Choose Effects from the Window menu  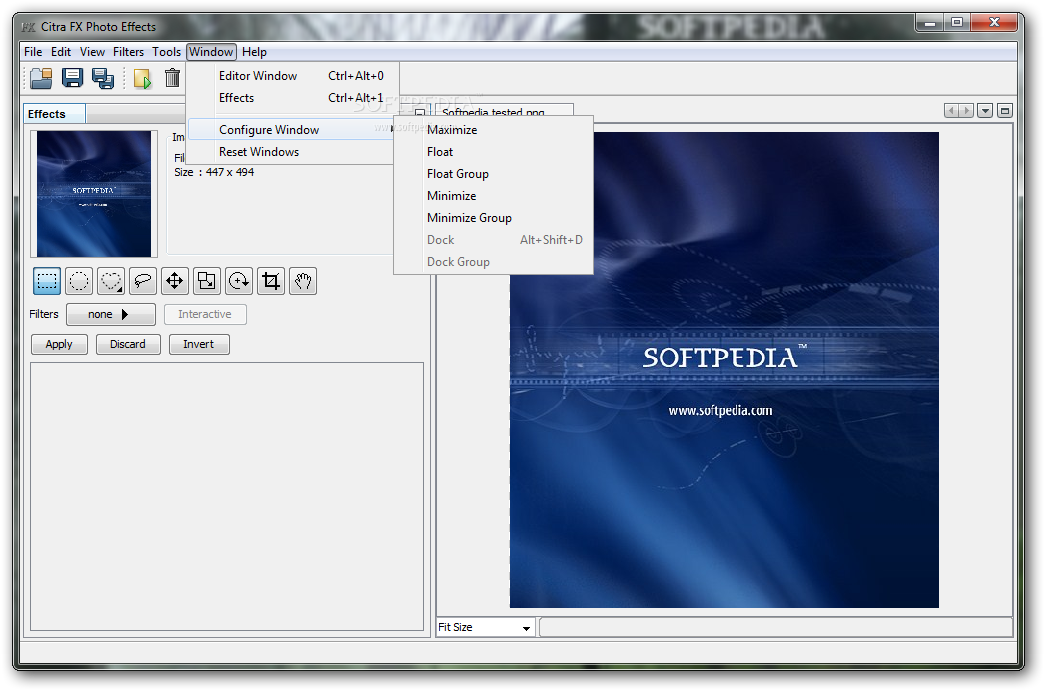293,98
